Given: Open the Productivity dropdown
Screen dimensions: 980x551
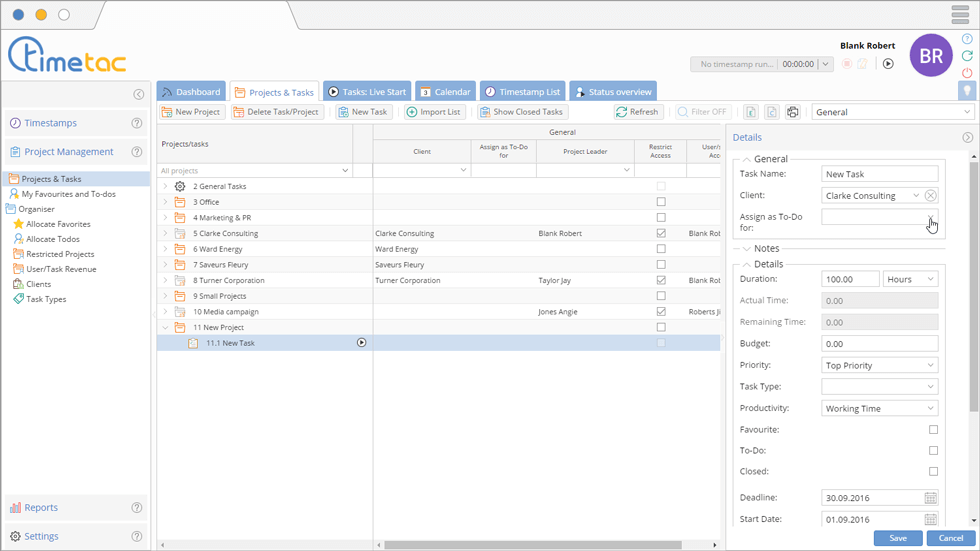Looking at the screenshot, I should [x=930, y=409].
